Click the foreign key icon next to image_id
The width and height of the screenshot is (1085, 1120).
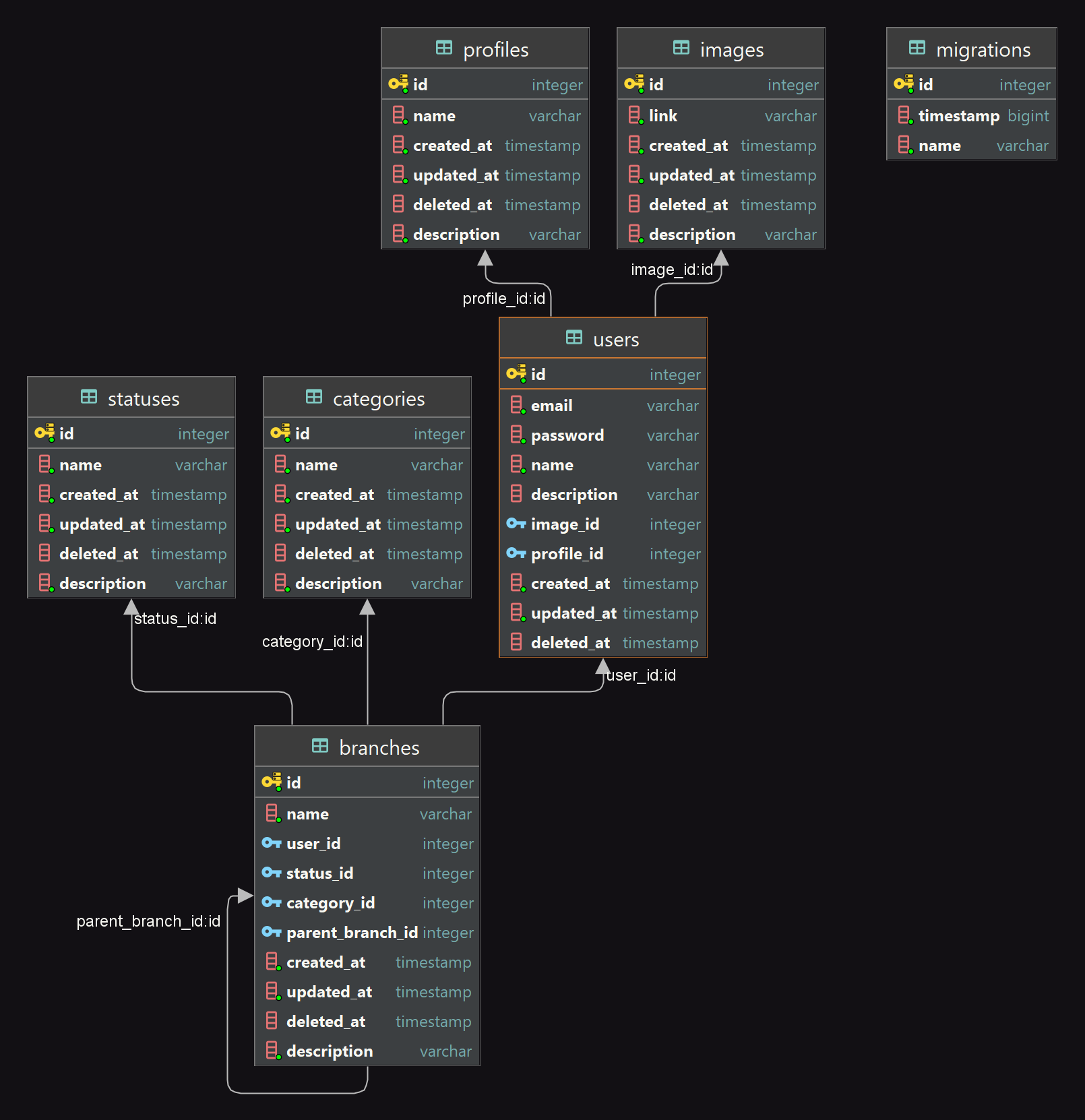(x=516, y=524)
